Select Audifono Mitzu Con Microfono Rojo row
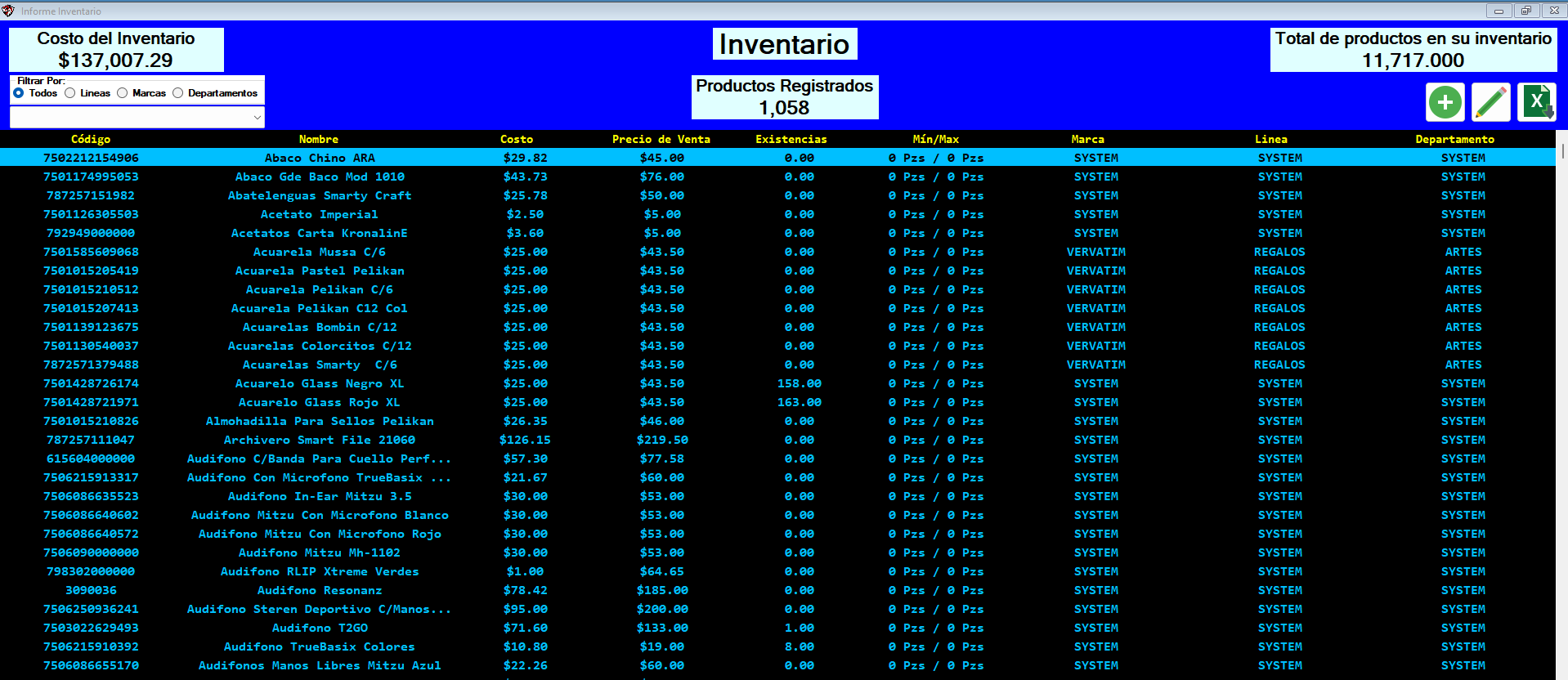 coord(777,534)
